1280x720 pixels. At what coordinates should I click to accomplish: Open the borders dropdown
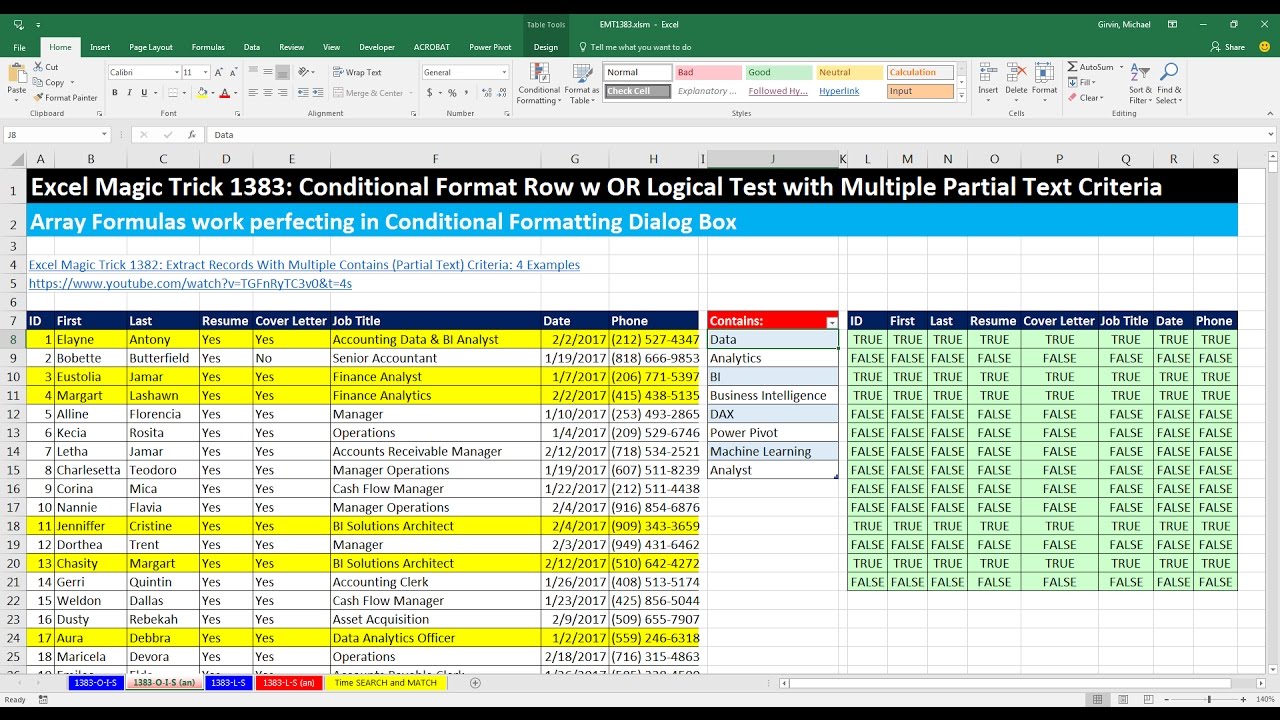[x=182, y=93]
